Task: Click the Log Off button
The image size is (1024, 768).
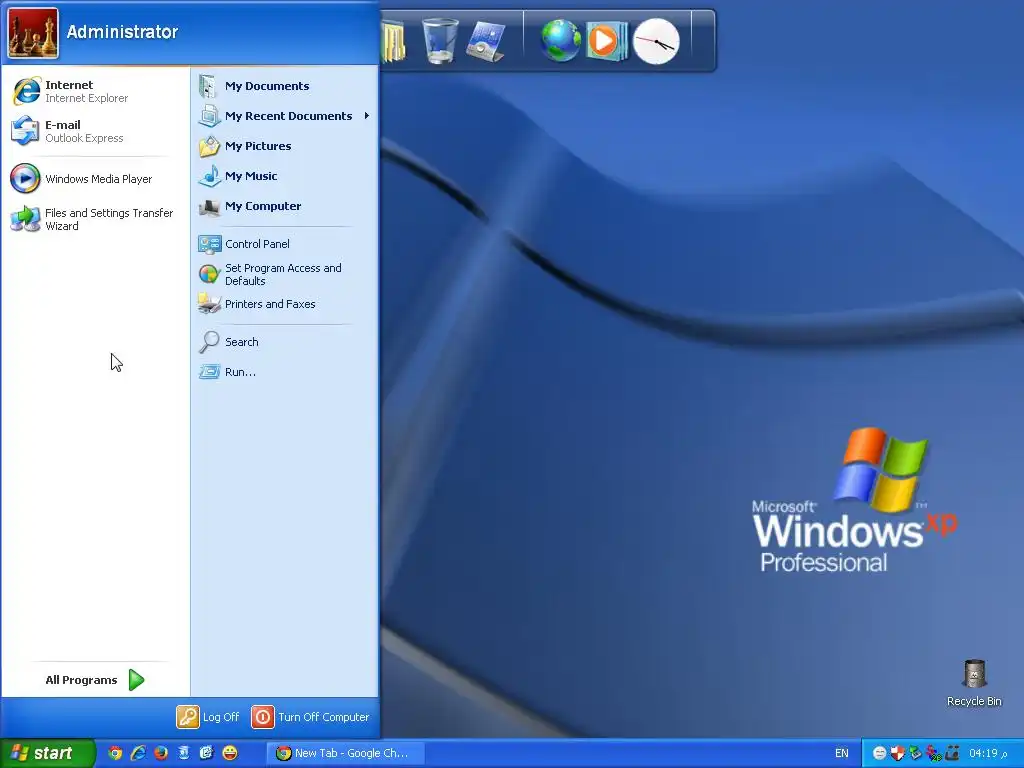Action: click(x=208, y=717)
